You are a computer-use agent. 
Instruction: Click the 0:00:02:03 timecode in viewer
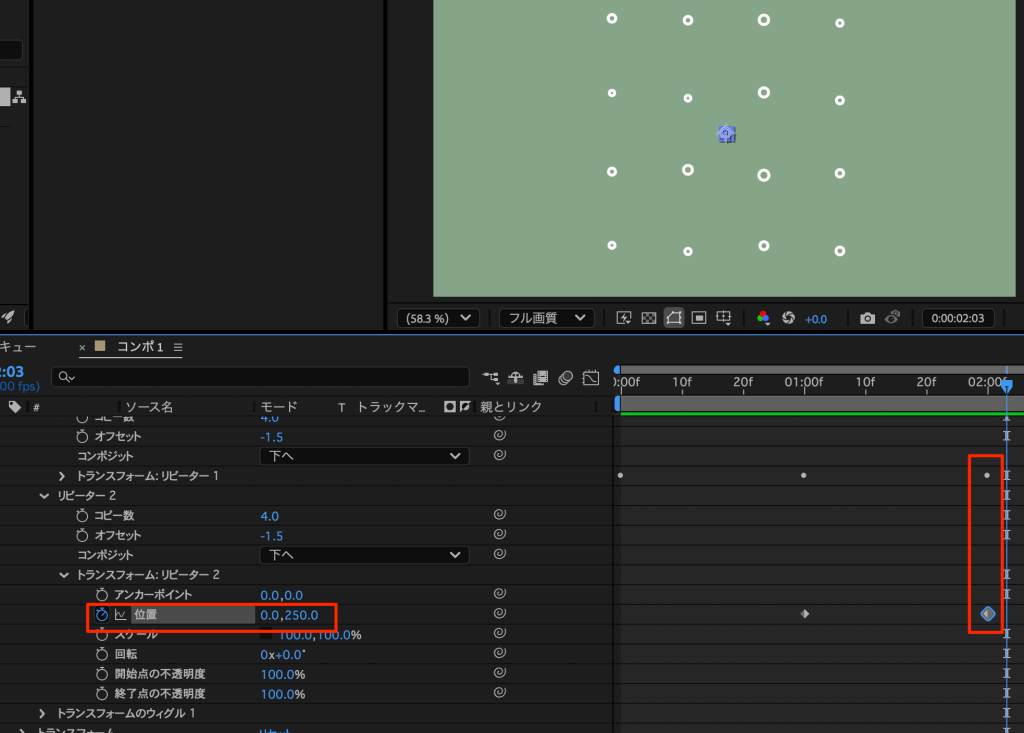point(957,318)
